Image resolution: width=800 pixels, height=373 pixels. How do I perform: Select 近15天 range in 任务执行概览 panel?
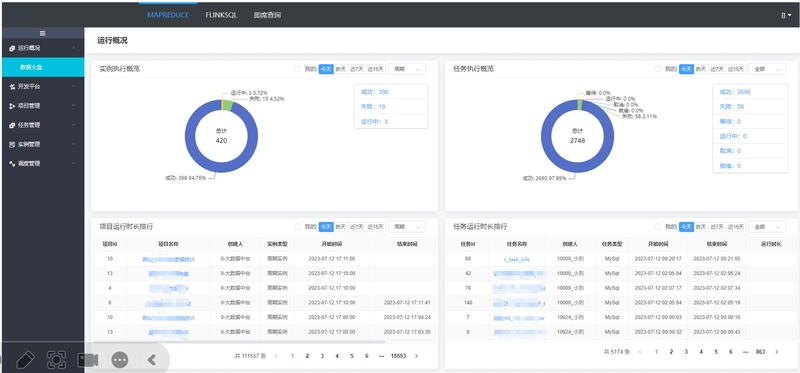736,69
